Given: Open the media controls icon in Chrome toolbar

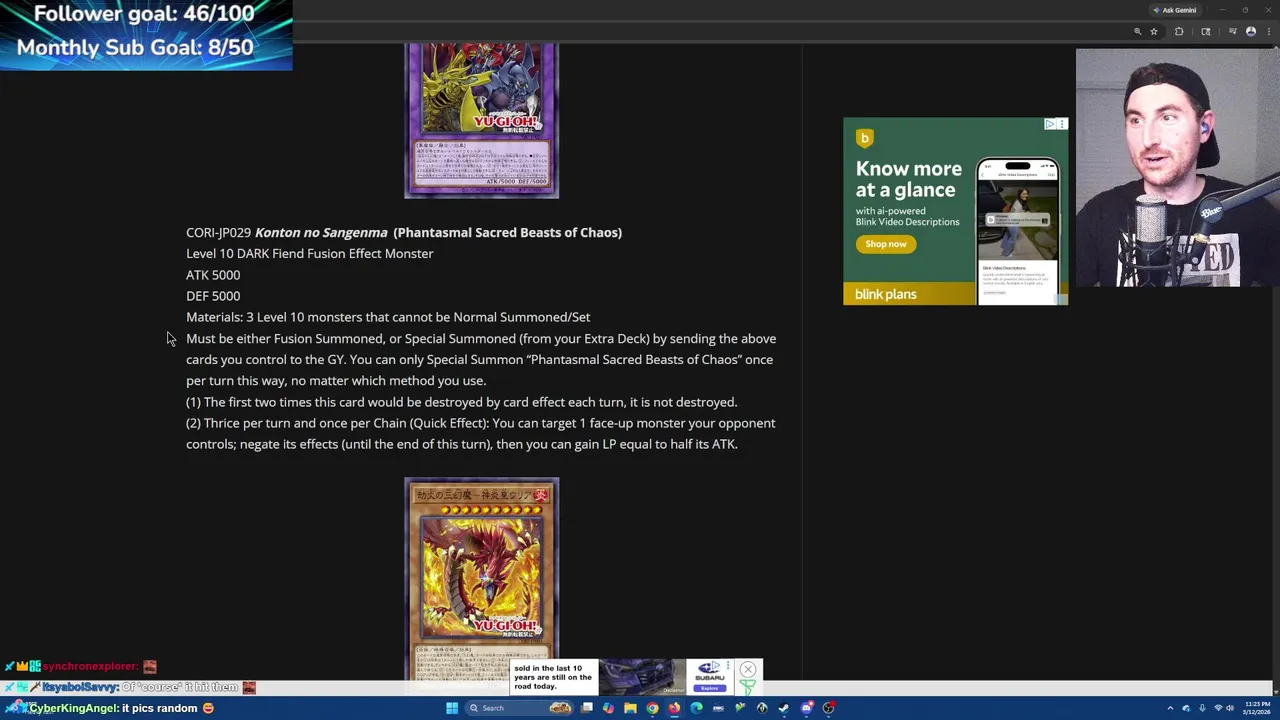Looking at the screenshot, I should 1233,31.
